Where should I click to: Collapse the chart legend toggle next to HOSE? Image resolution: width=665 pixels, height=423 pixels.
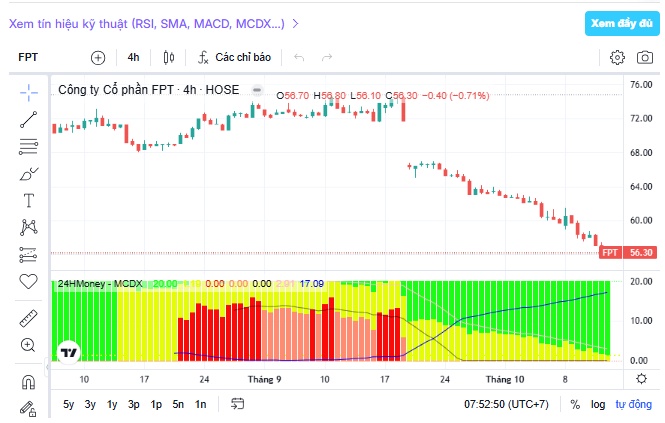(257, 90)
